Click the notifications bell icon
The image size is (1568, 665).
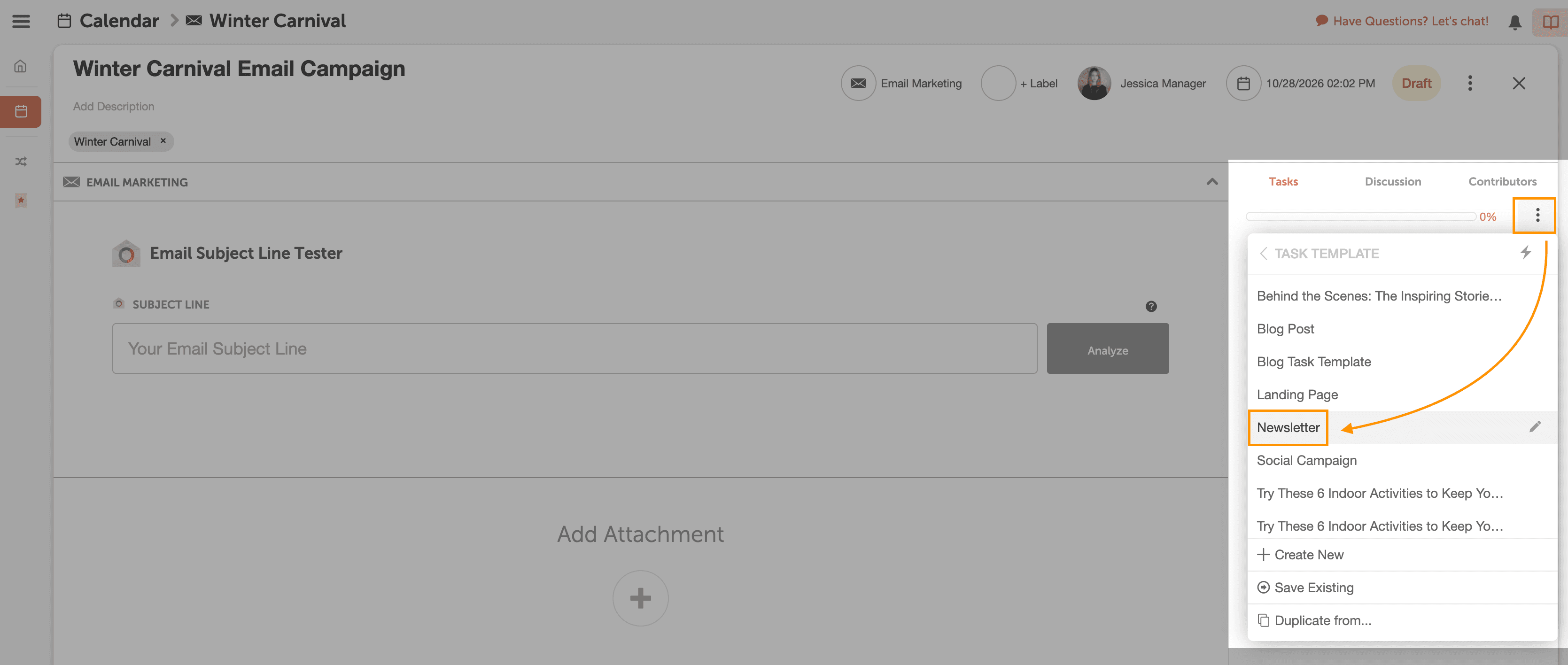(1514, 22)
